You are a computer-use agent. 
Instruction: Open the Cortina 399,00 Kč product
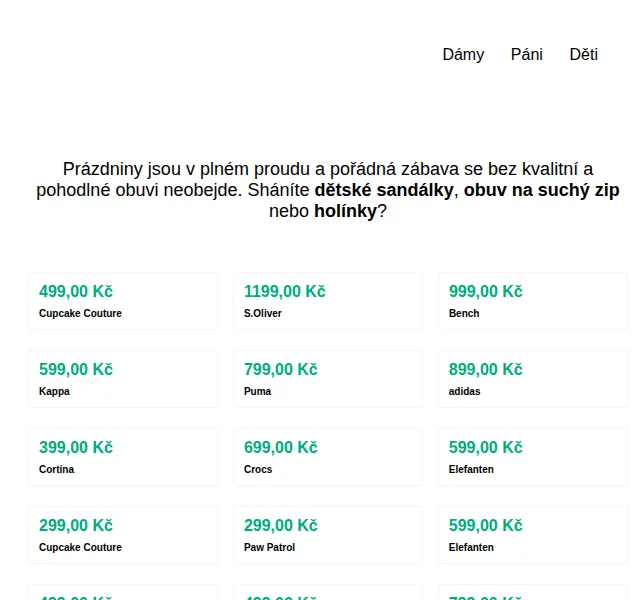click(123, 457)
